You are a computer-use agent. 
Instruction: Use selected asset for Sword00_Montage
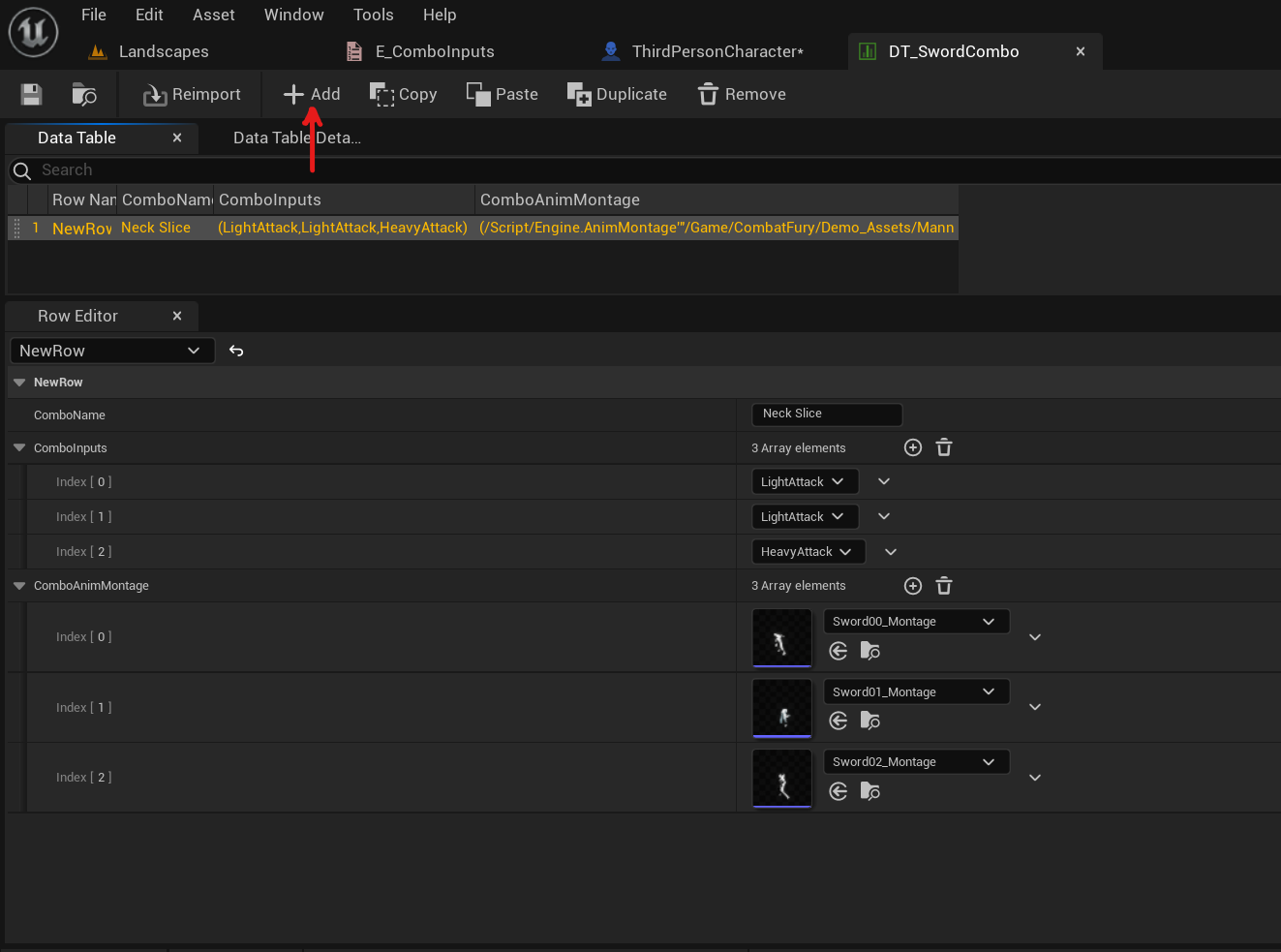click(x=838, y=651)
